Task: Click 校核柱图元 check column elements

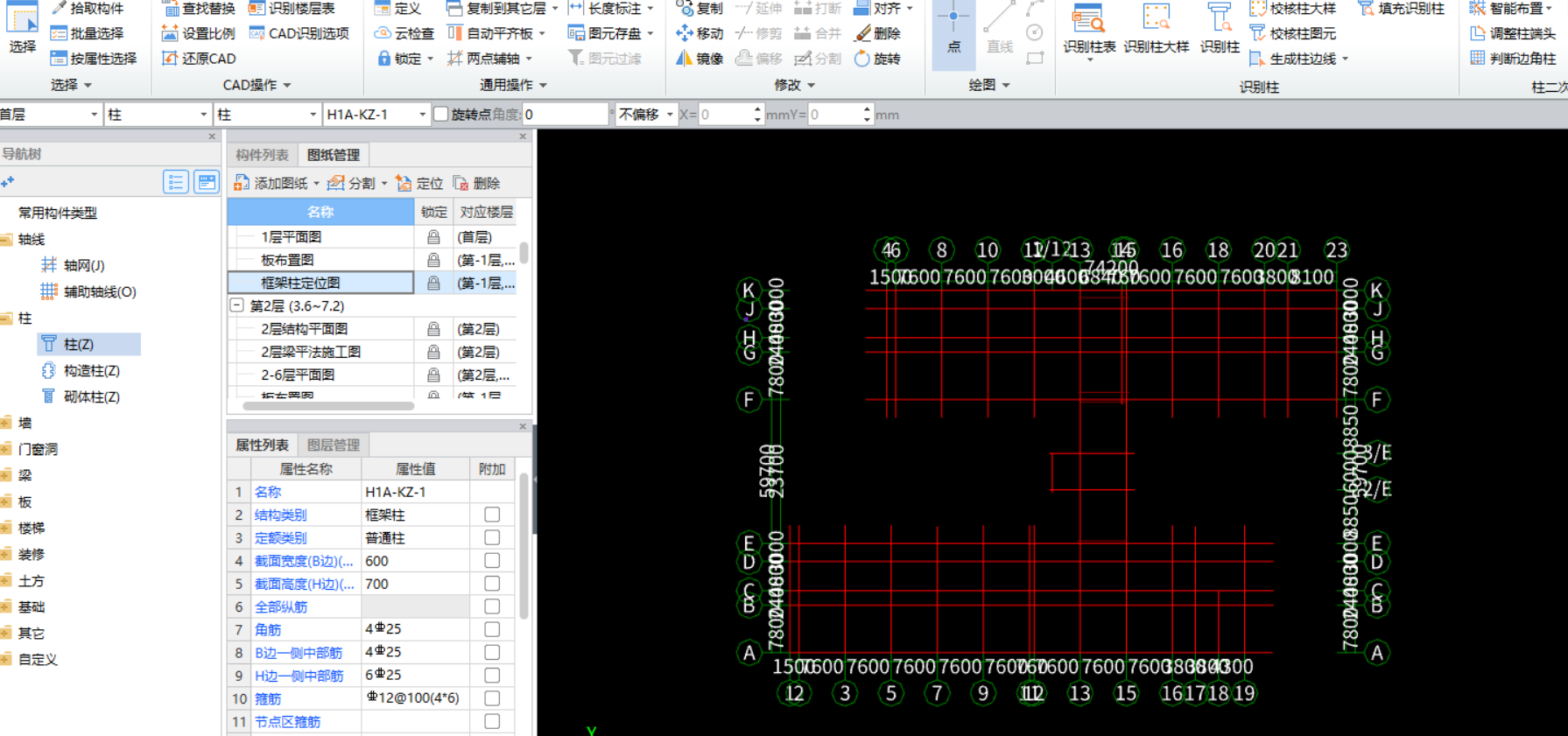Action: [x=1293, y=33]
